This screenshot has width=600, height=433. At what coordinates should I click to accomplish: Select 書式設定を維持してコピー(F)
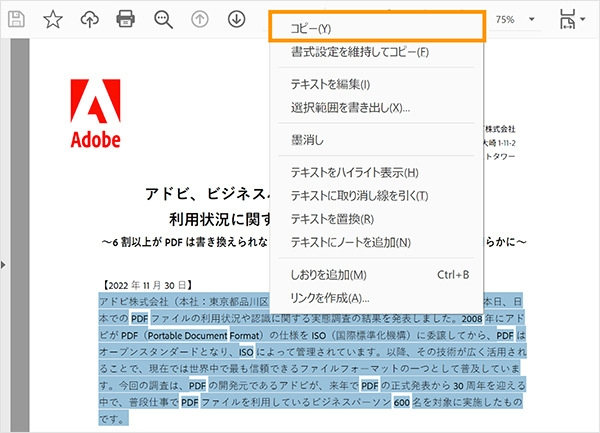click(377, 52)
